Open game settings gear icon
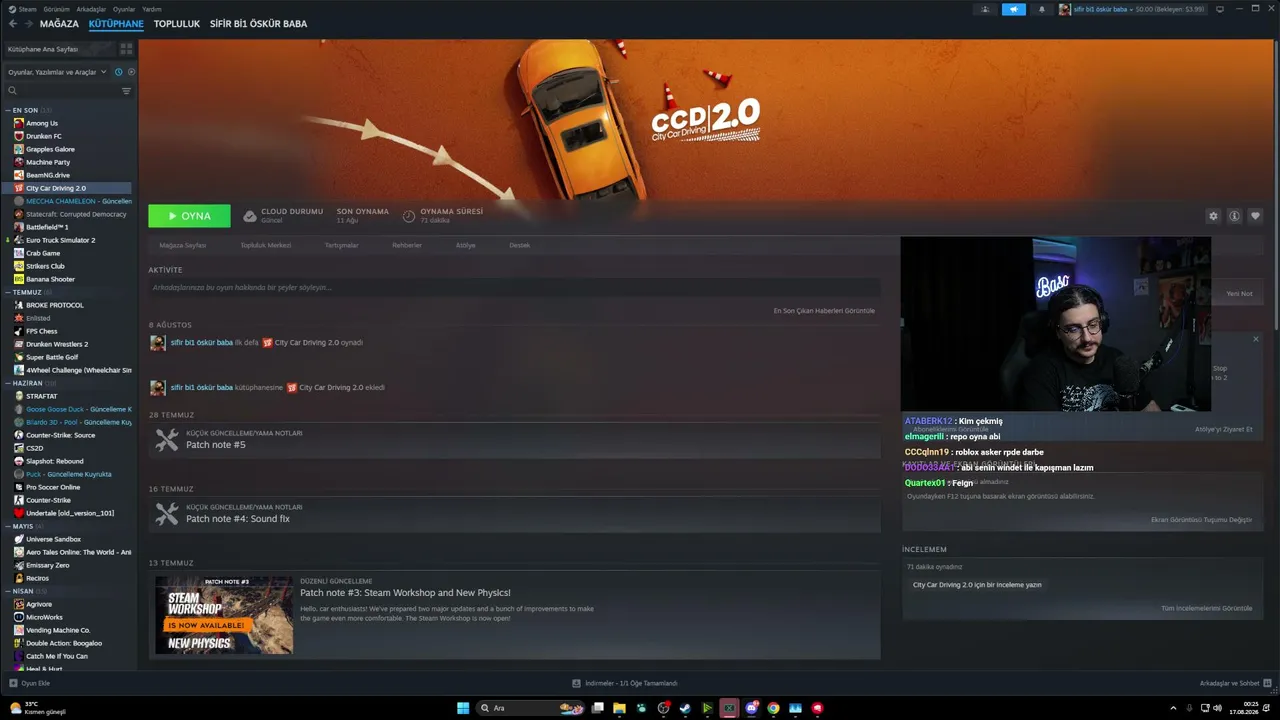1280x720 pixels. tap(1213, 216)
